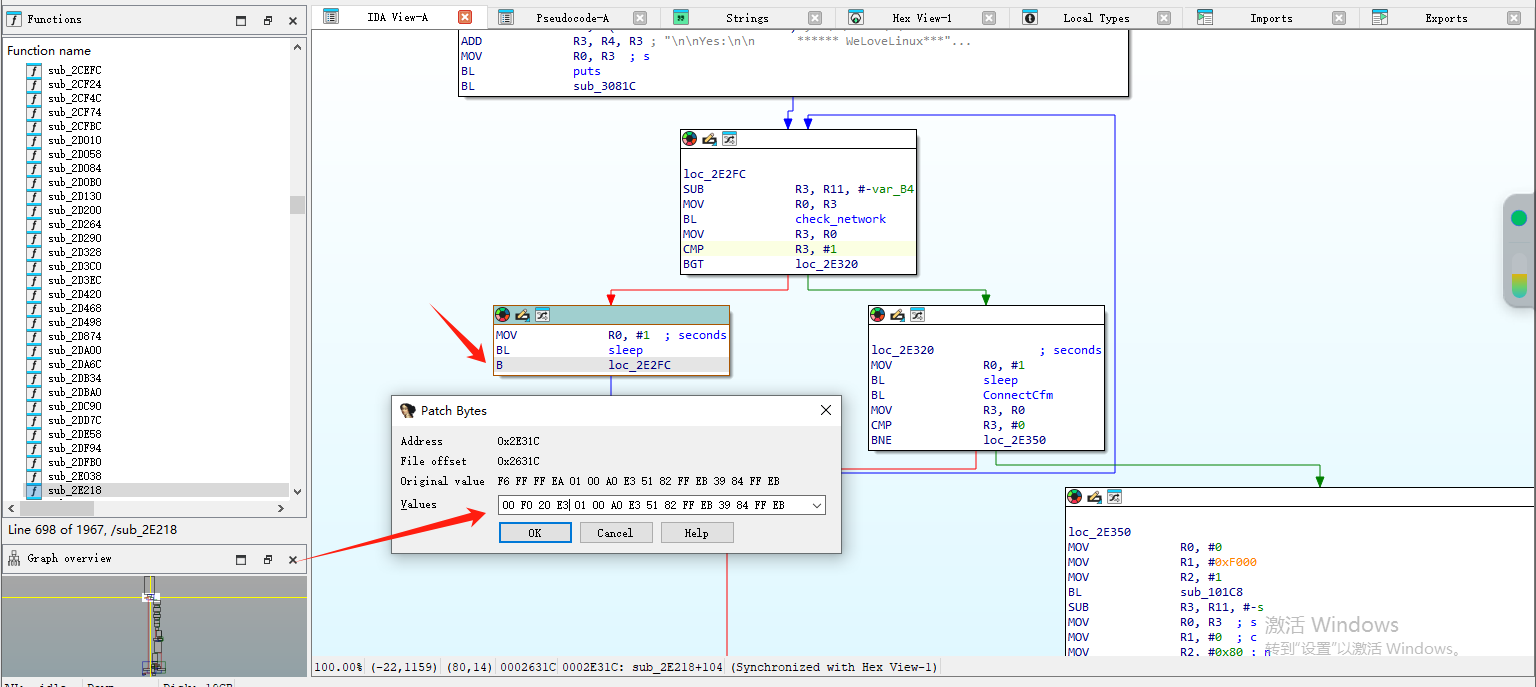Click the Hex View-1 tab icon

[856, 18]
